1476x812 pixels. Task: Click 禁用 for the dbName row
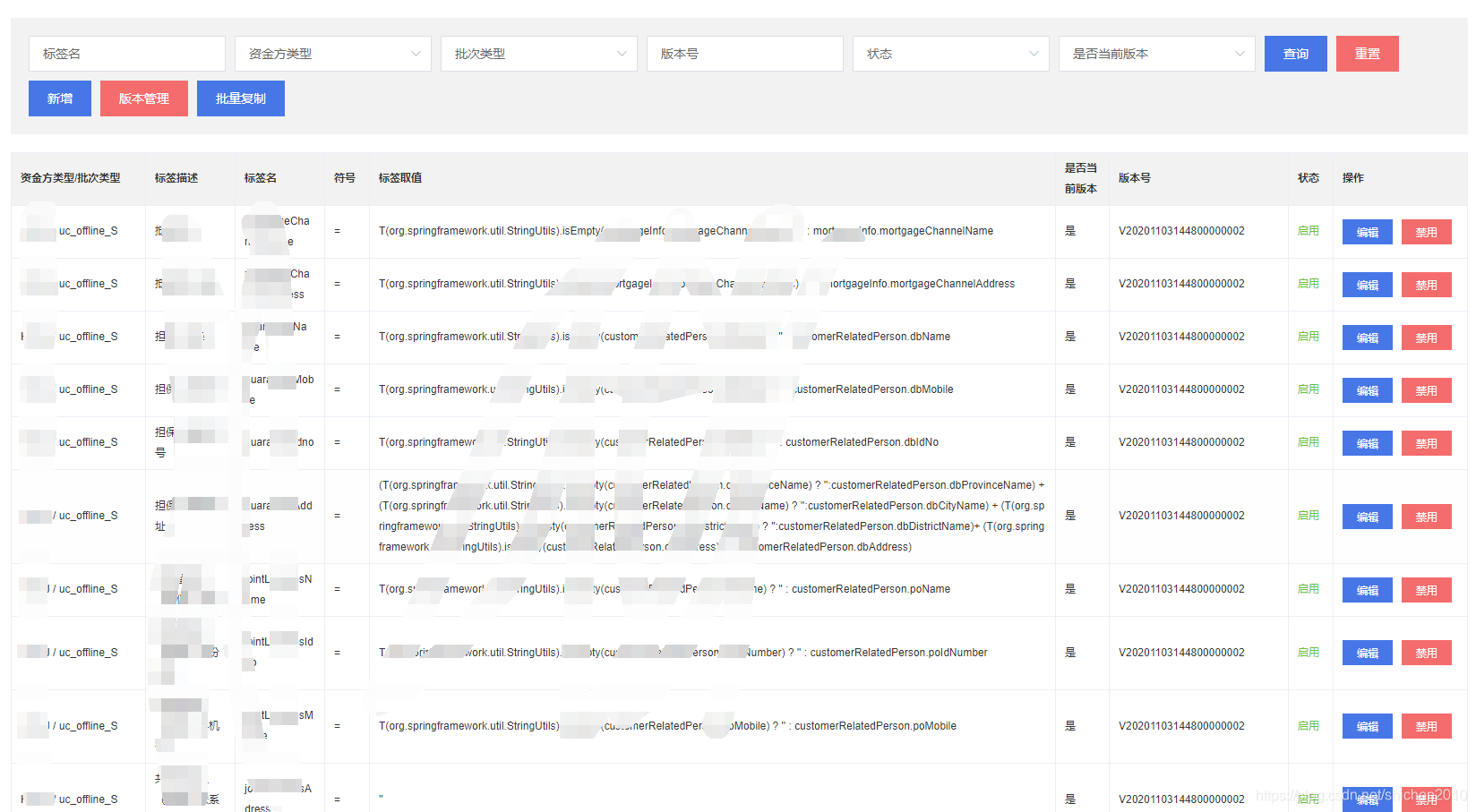[1427, 338]
